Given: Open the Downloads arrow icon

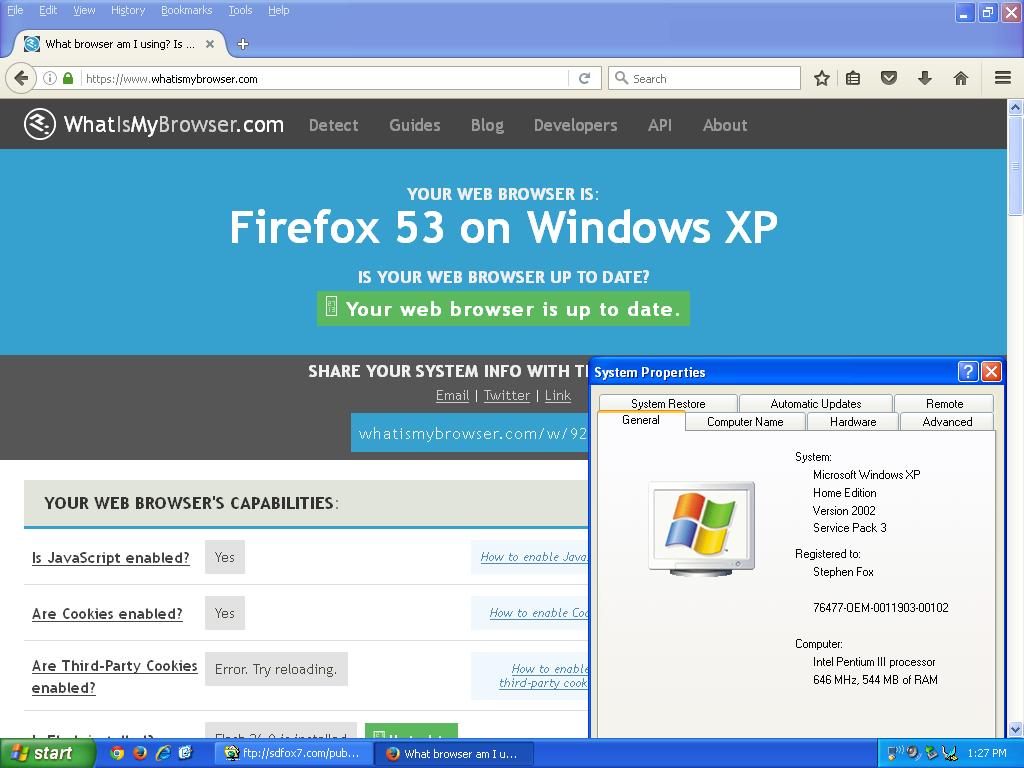Looking at the screenshot, I should (x=925, y=78).
